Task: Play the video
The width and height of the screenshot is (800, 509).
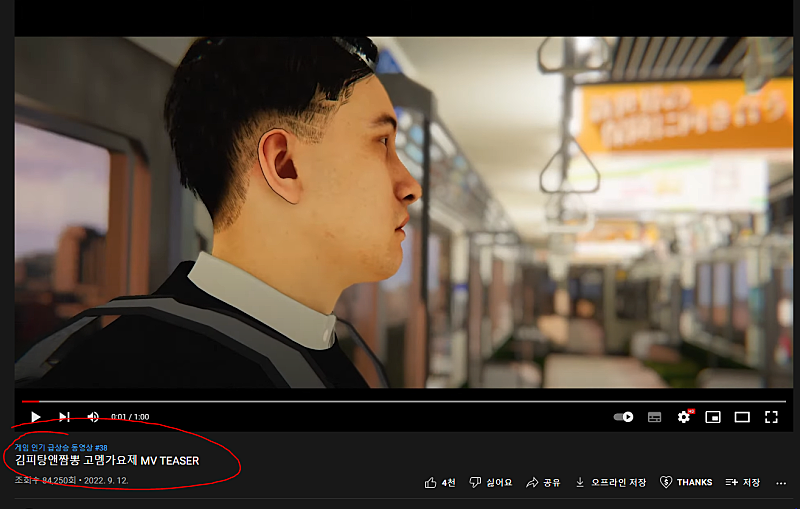Action: [x=35, y=417]
